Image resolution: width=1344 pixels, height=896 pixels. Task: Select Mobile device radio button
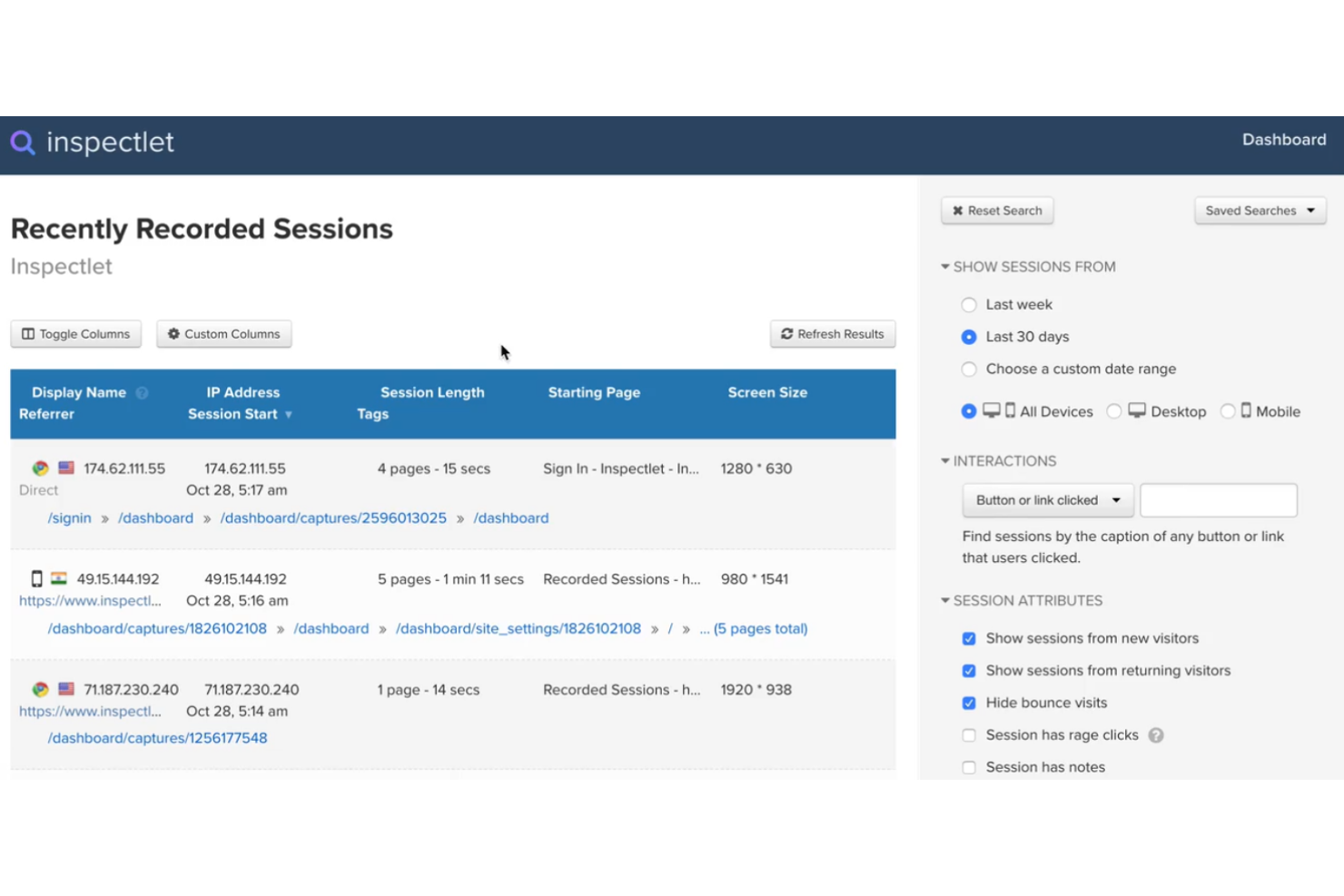(1228, 411)
